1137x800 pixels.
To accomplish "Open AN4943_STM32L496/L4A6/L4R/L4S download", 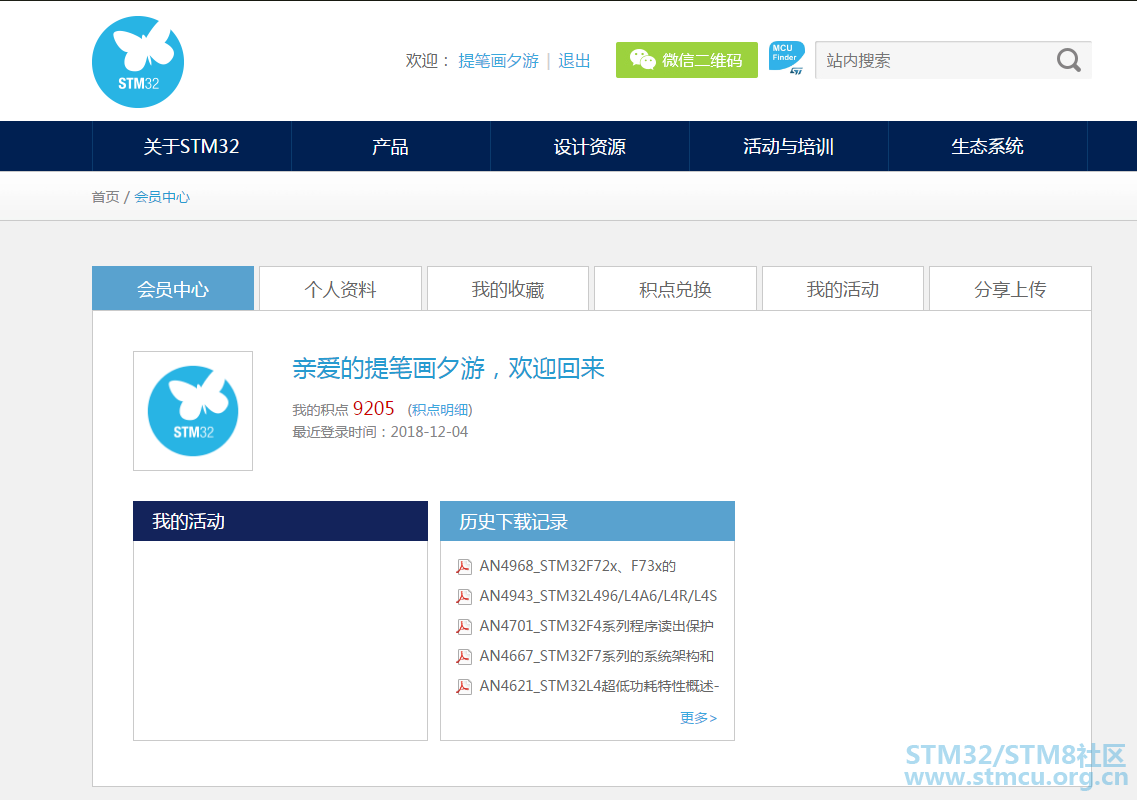I will pyautogui.click(x=598, y=596).
